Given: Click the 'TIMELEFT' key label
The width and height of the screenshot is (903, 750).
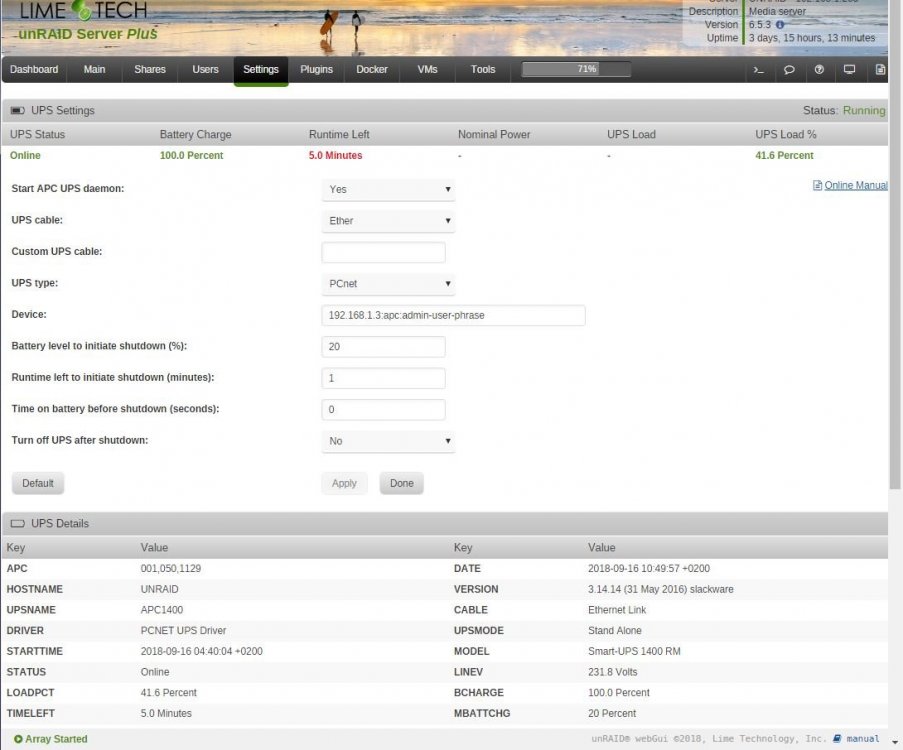Looking at the screenshot, I should [x=31, y=714].
